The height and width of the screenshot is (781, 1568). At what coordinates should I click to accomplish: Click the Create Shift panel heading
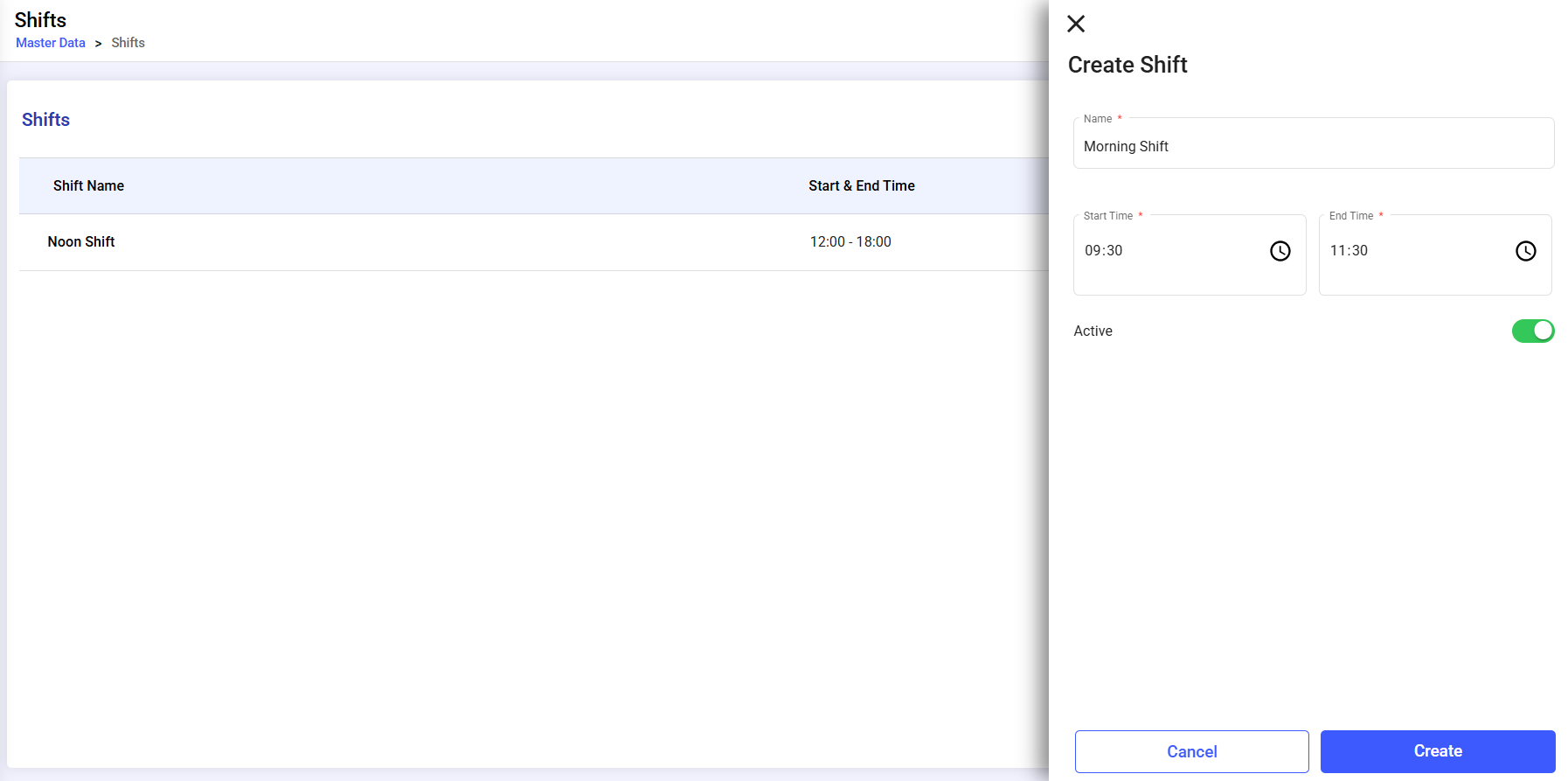[x=1127, y=65]
